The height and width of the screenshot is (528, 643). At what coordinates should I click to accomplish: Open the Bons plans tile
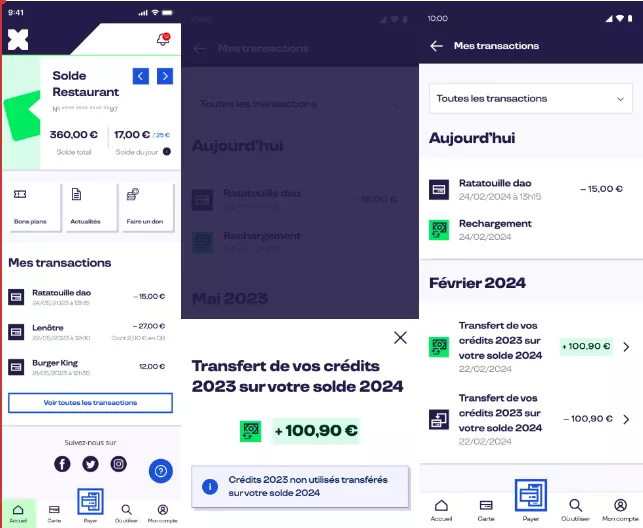tap(31, 205)
